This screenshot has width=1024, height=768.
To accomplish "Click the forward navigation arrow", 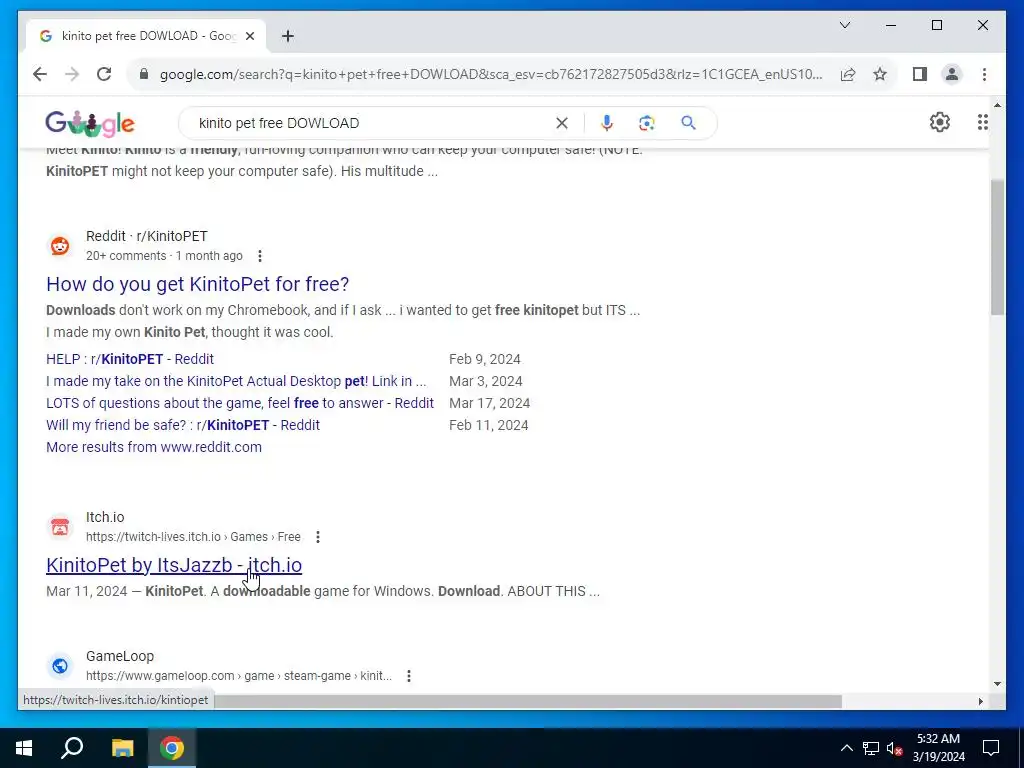I will tap(72, 74).
